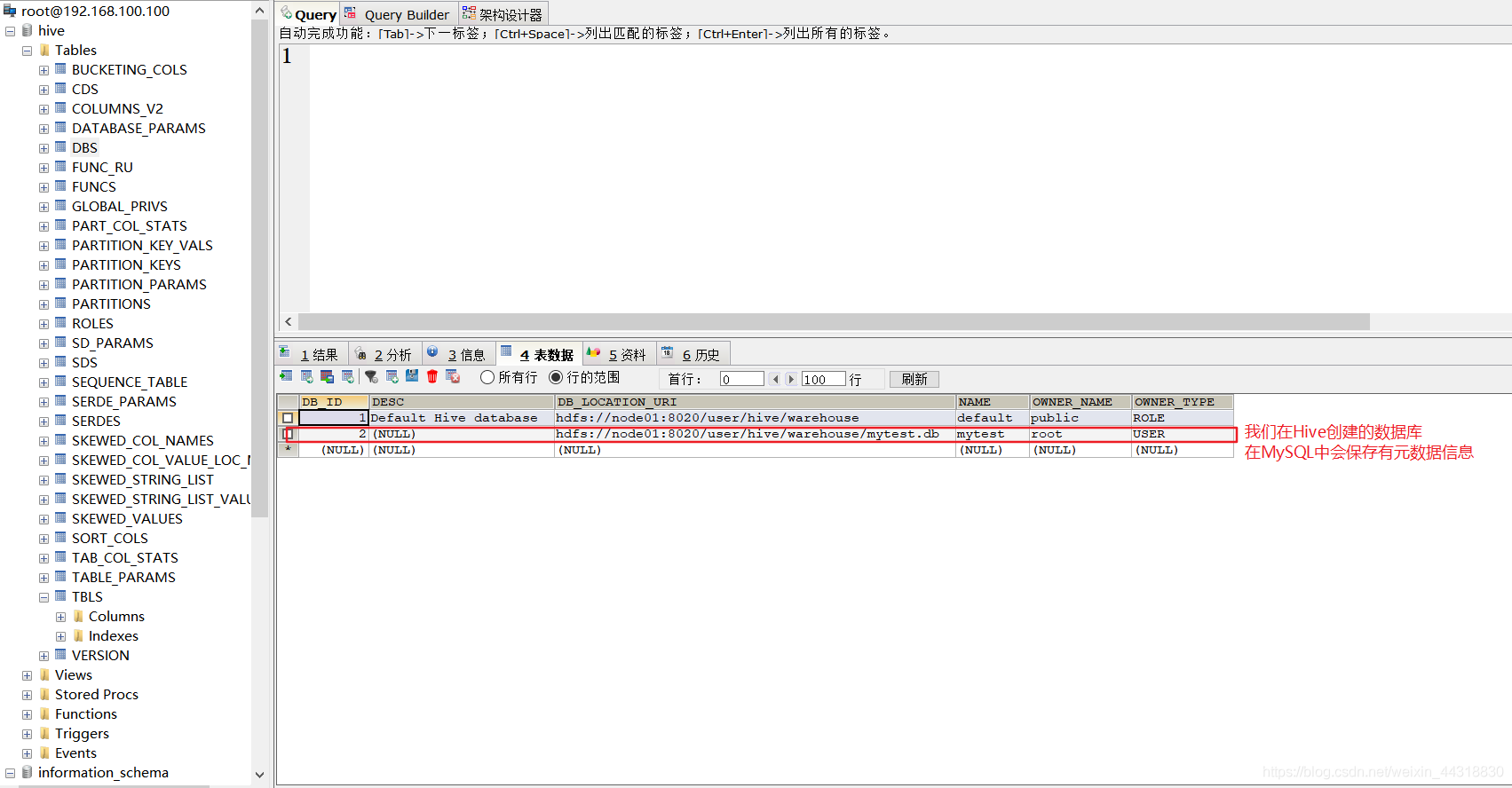The image size is (1512, 788).
Task: Switch to the Query tab
Action: pyautogui.click(x=307, y=14)
